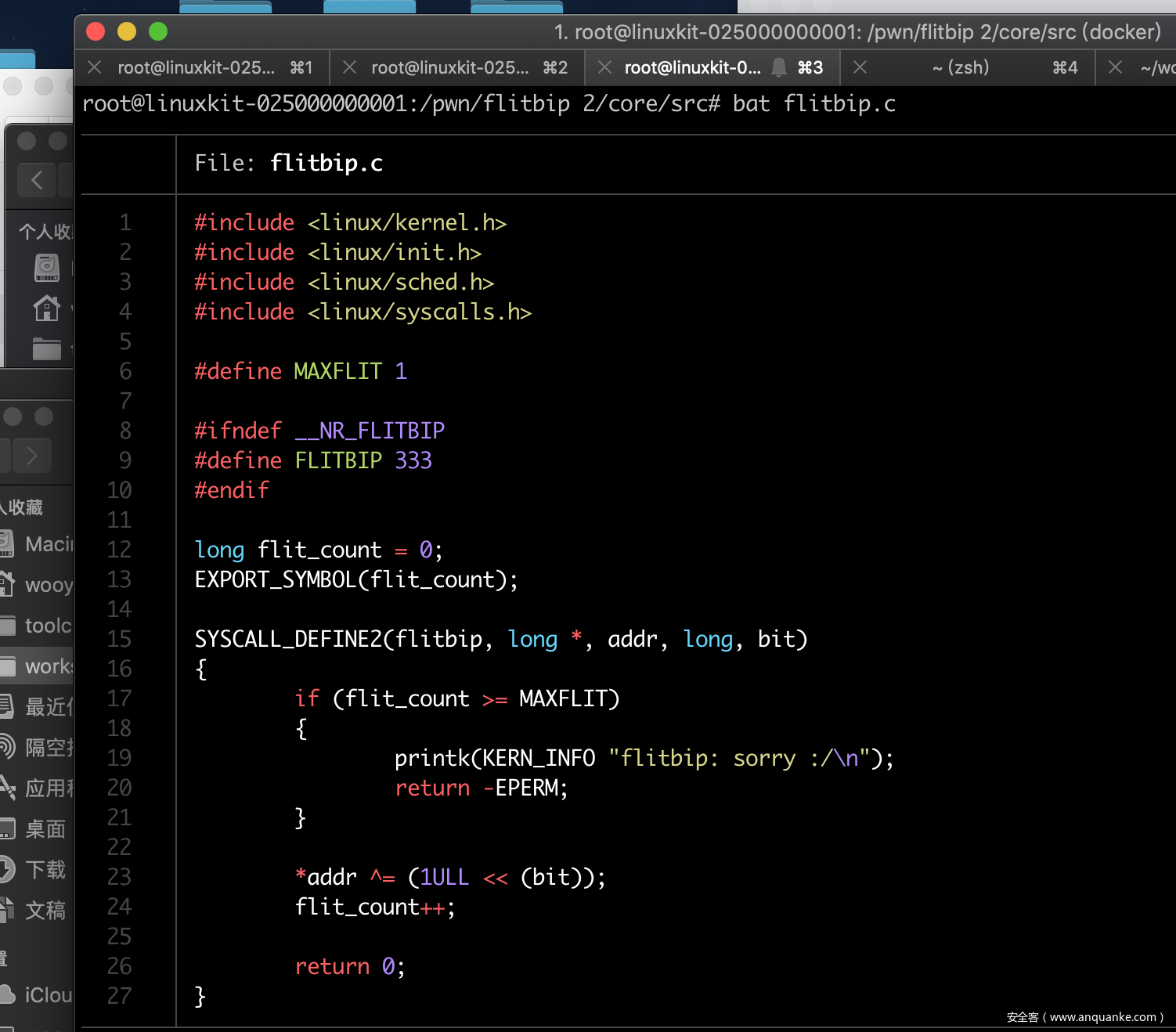Open the home folder icon in upper Finder sidebar
Viewport: 1176px width, 1032px height.
point(46,309)
